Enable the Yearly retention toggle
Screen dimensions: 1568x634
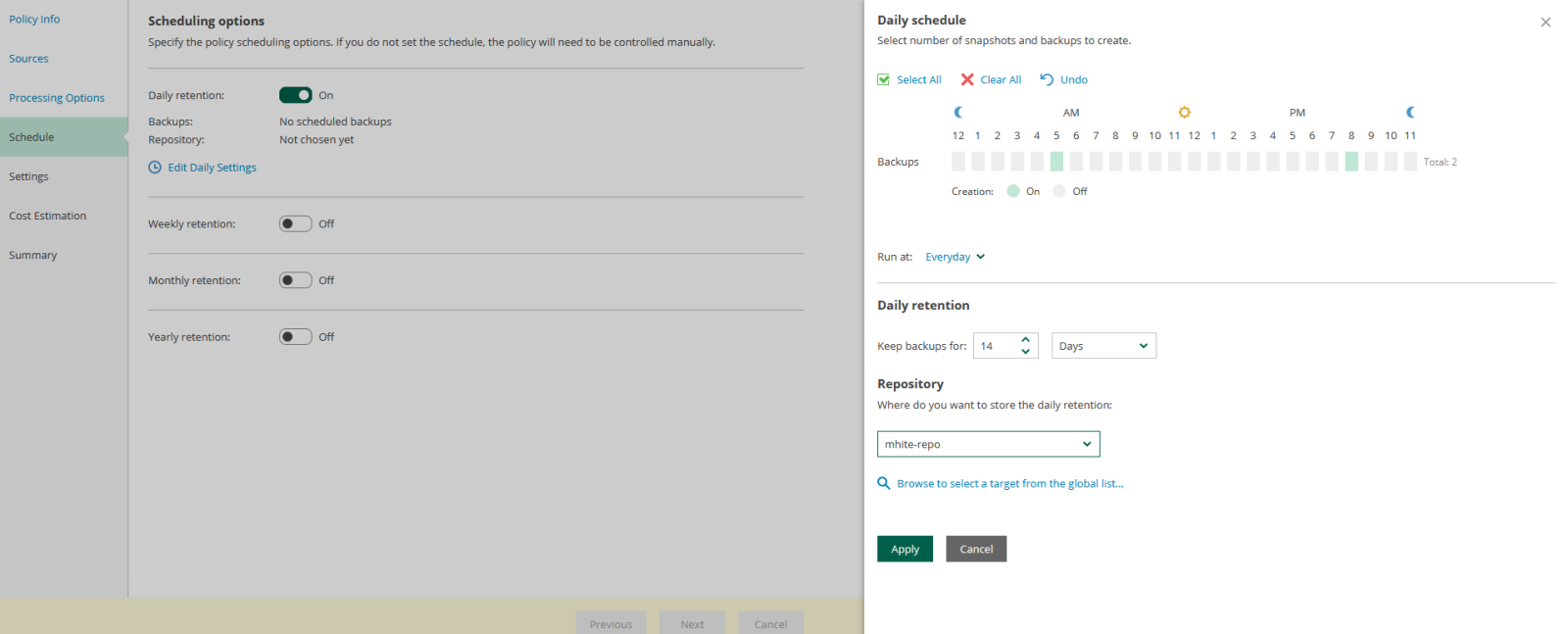(x=295, y=337)
